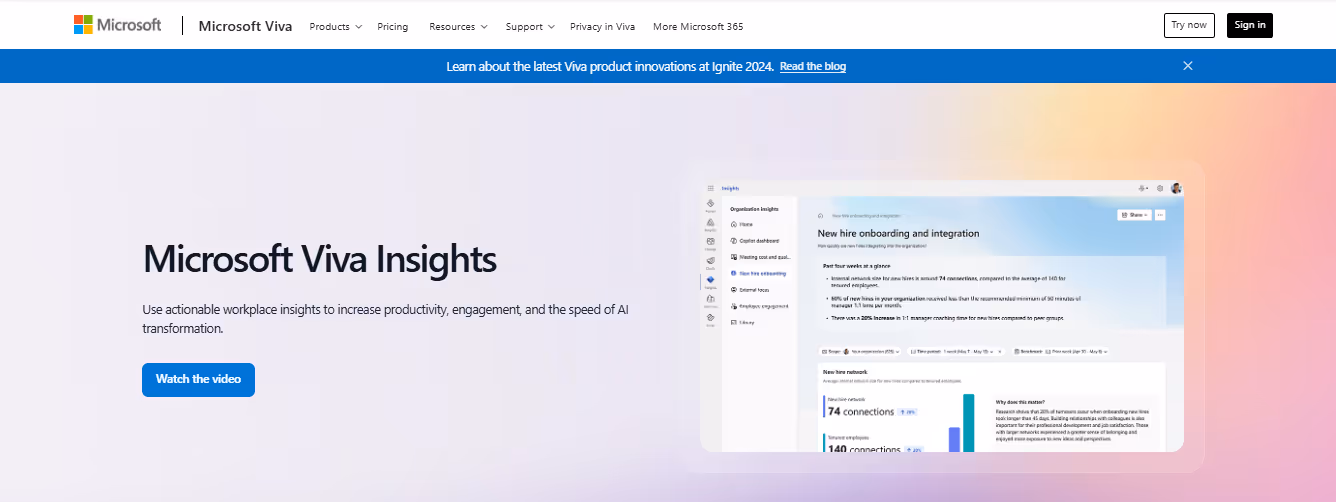Dismiss the Ignite 2024 announcement banner
The width and height of the screenshot is (1336, 502).
coord(1188,66)
